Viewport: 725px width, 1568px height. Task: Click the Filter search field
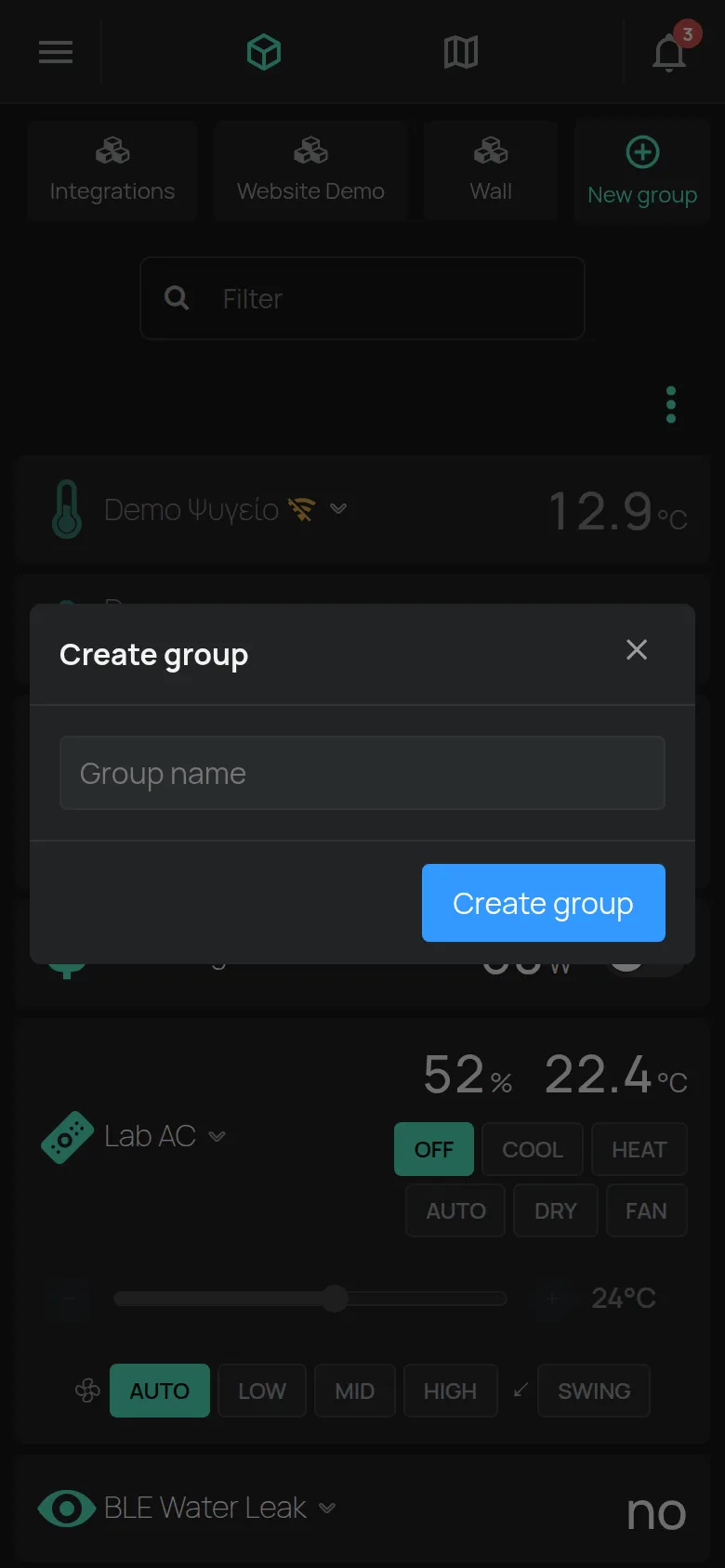click(362, 298)
